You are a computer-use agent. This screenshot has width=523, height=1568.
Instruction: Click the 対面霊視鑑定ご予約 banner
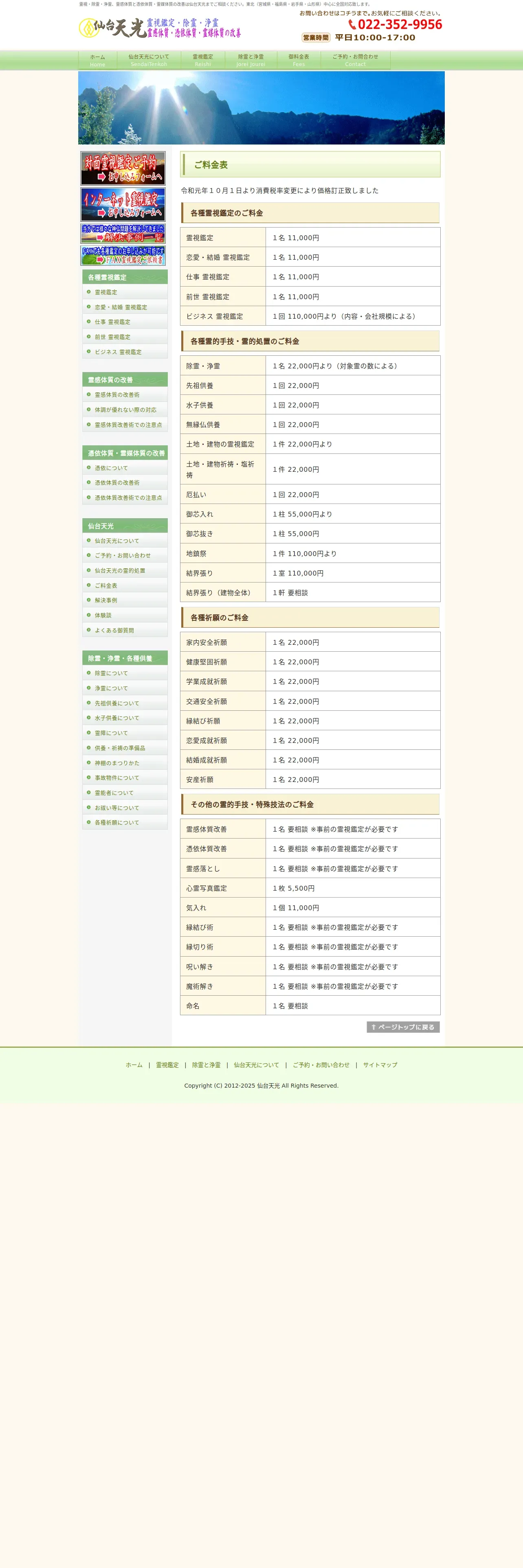(123, 169)
